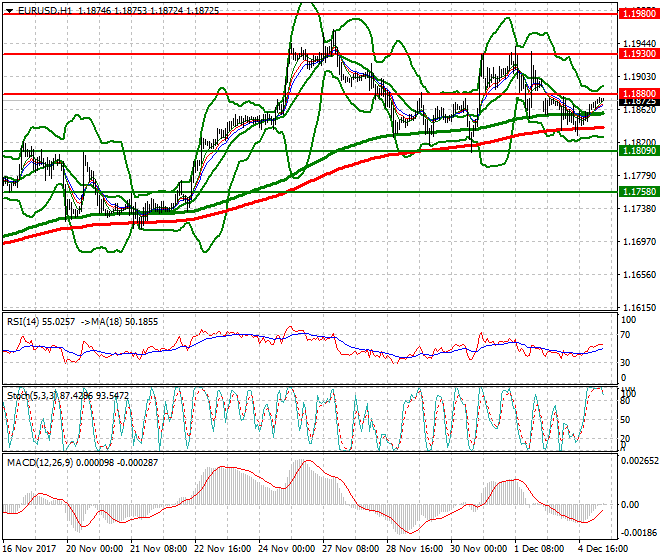This screenshot has width=660, height=560.
Task: Click the green 1.17580 price level label
Action: [x=639, y=192]
